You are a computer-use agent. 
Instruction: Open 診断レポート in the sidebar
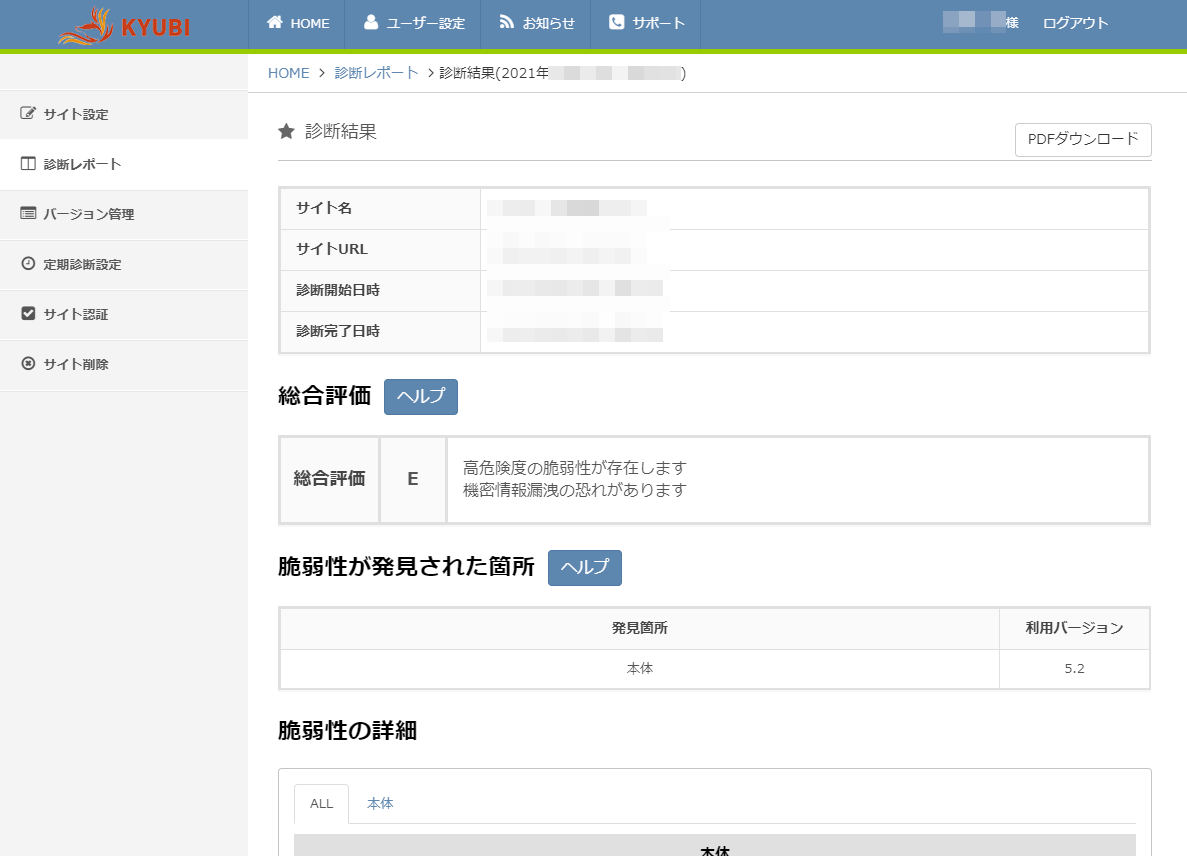point(82,164)
